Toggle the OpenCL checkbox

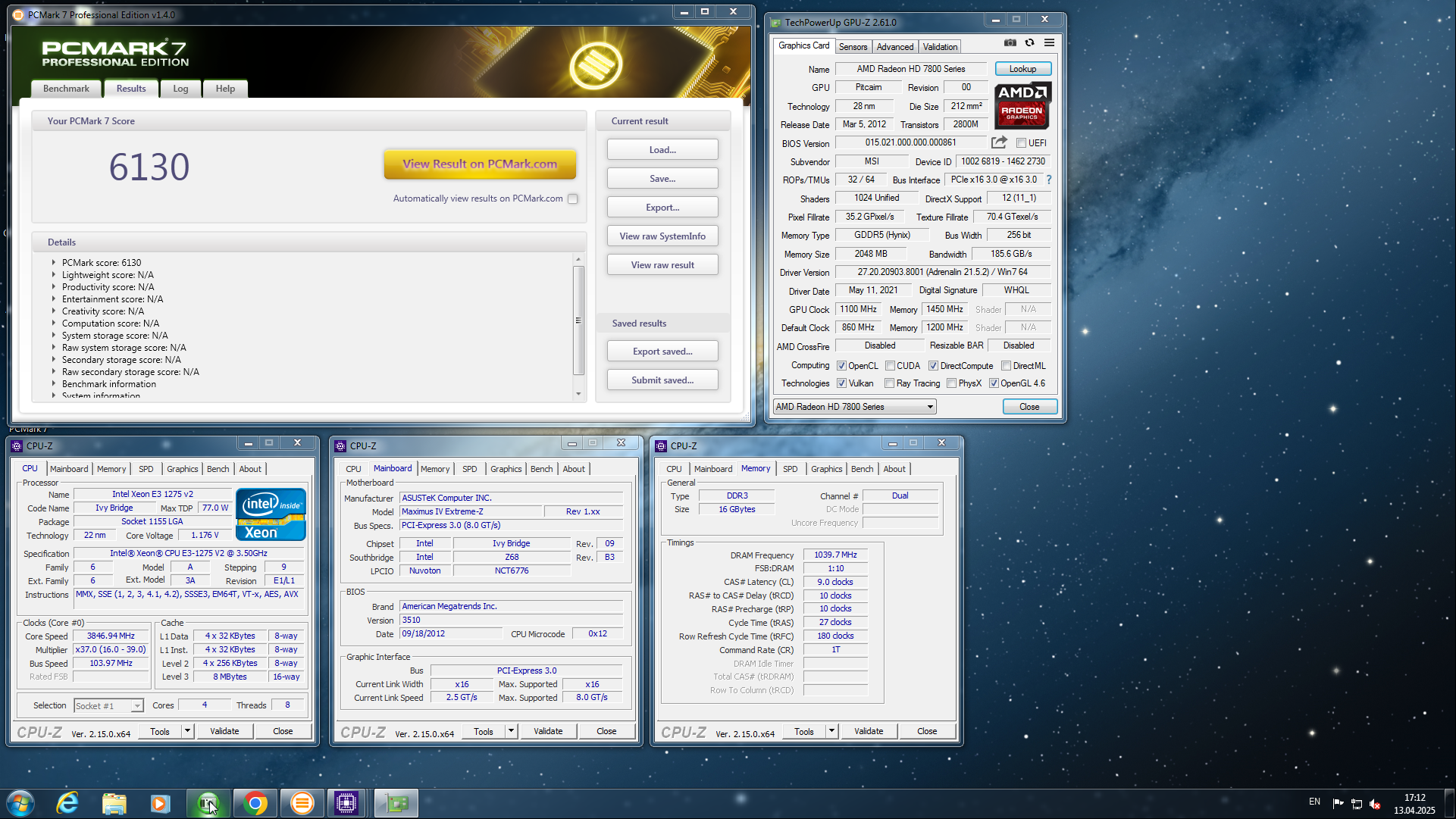tap(841, 365)
